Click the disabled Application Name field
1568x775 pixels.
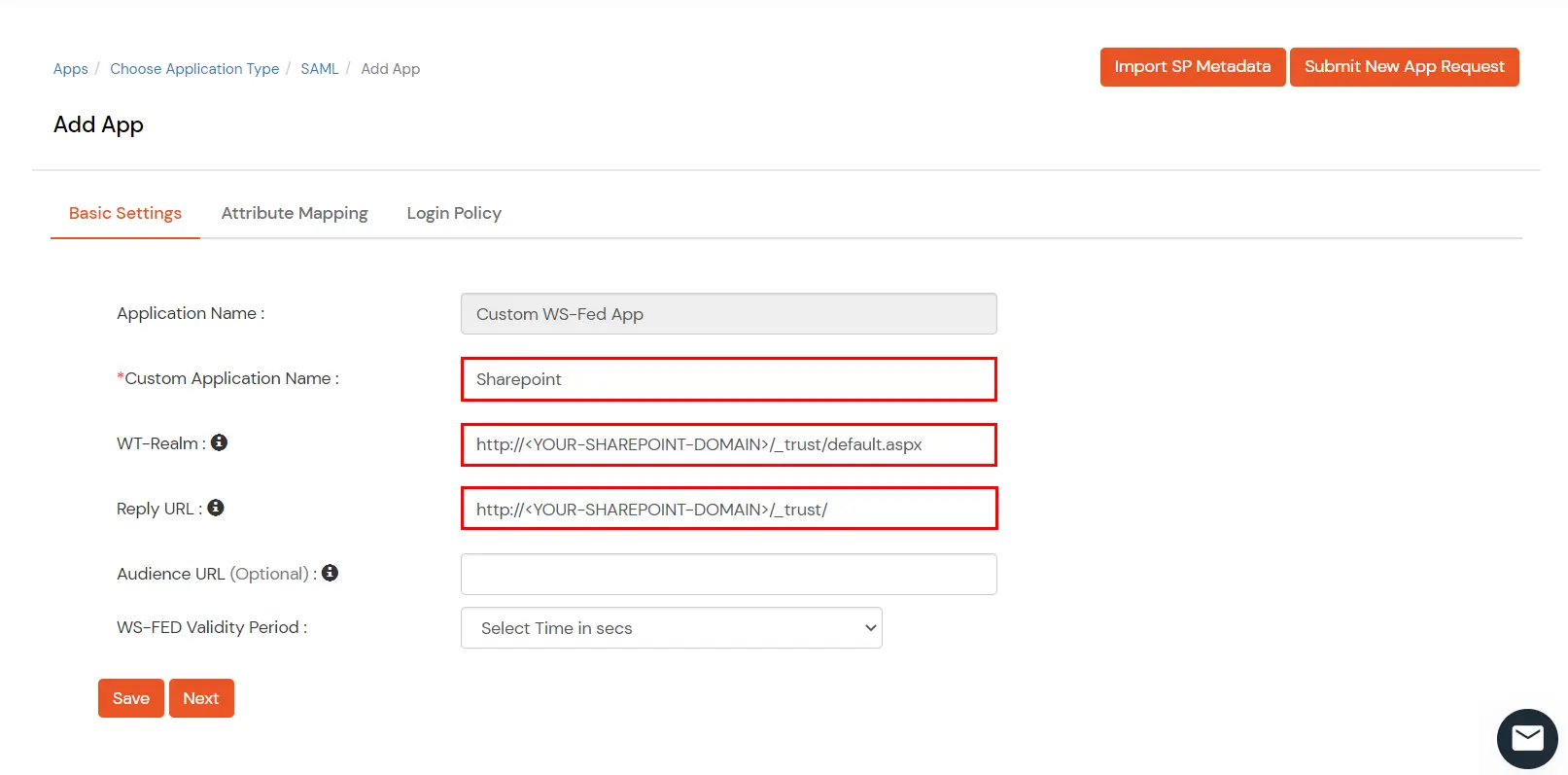tap(729, 314)
